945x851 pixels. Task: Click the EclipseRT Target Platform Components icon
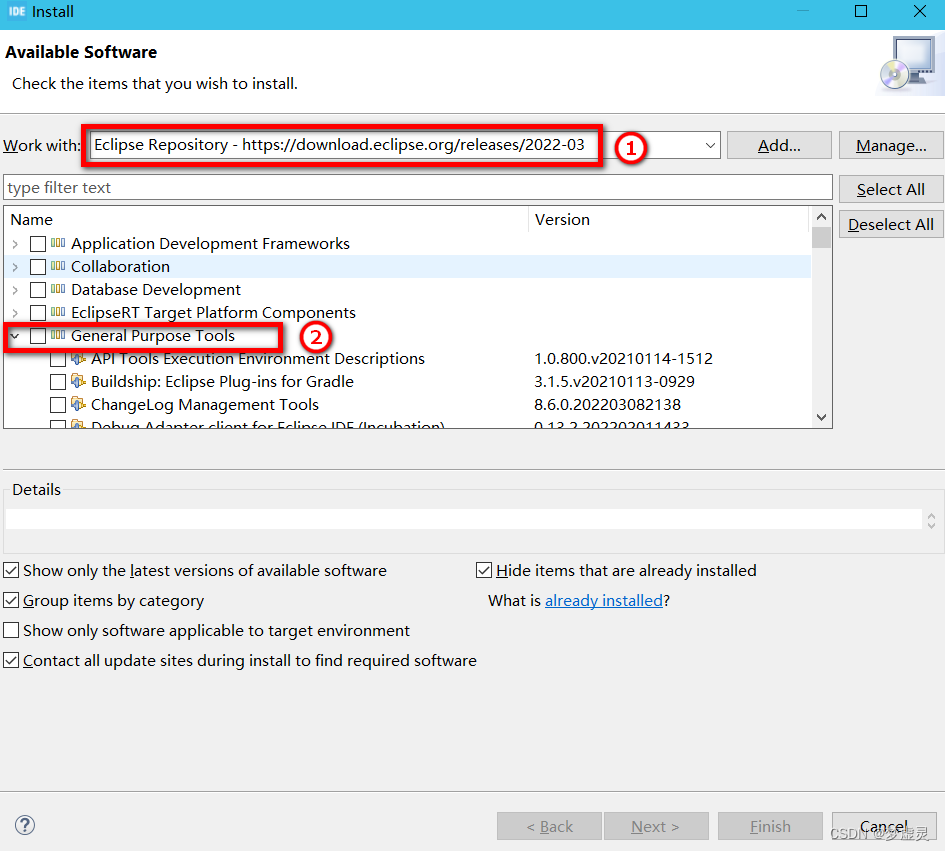(58, 312)
